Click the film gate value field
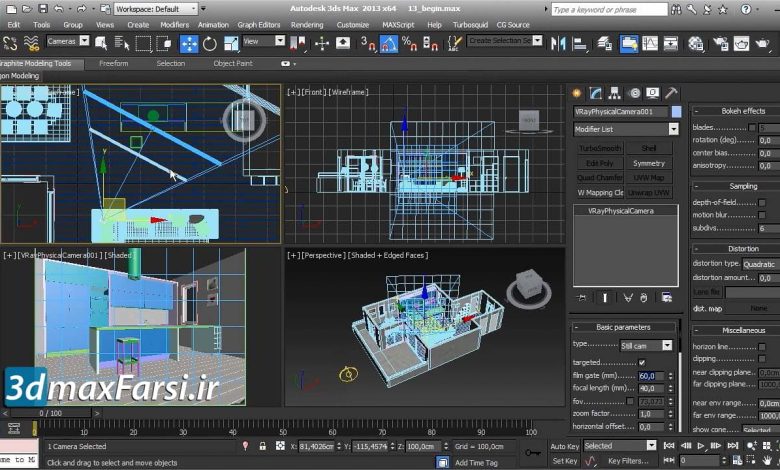780x470 pixels. click(652, 376)
